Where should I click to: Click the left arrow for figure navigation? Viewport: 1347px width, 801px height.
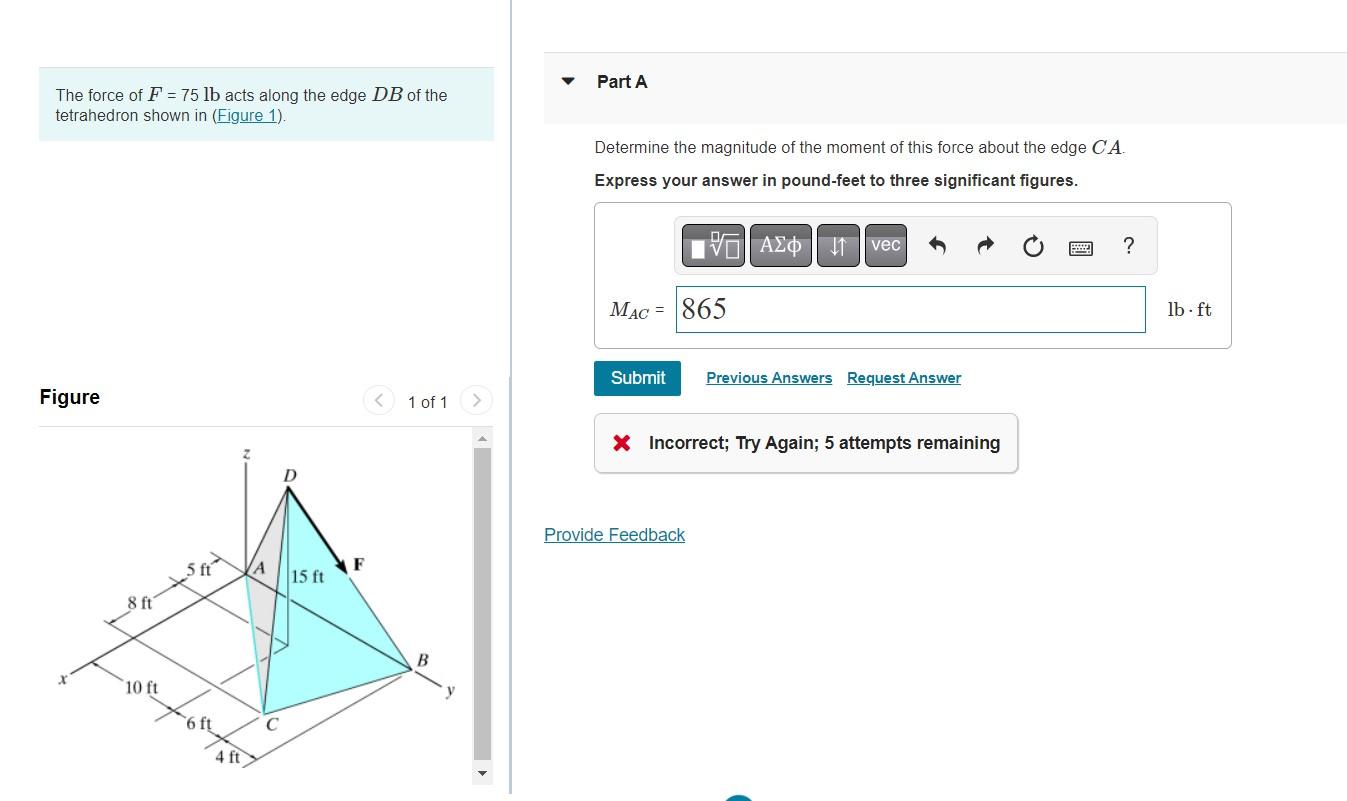(378, 400)
